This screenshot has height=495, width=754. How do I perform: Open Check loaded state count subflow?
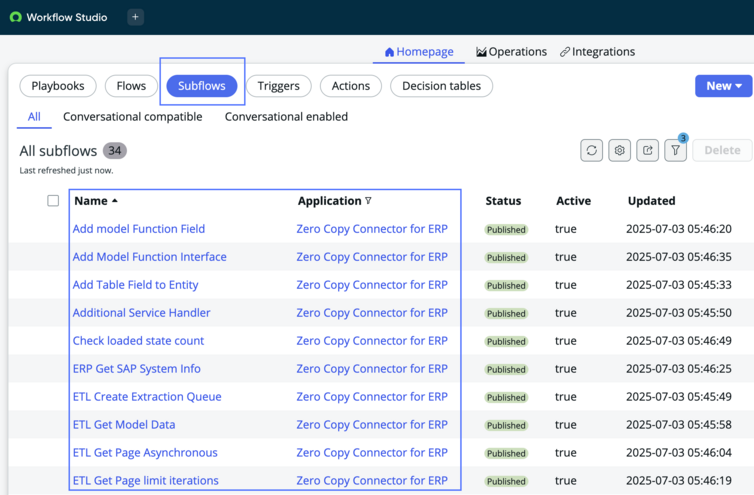138,341
